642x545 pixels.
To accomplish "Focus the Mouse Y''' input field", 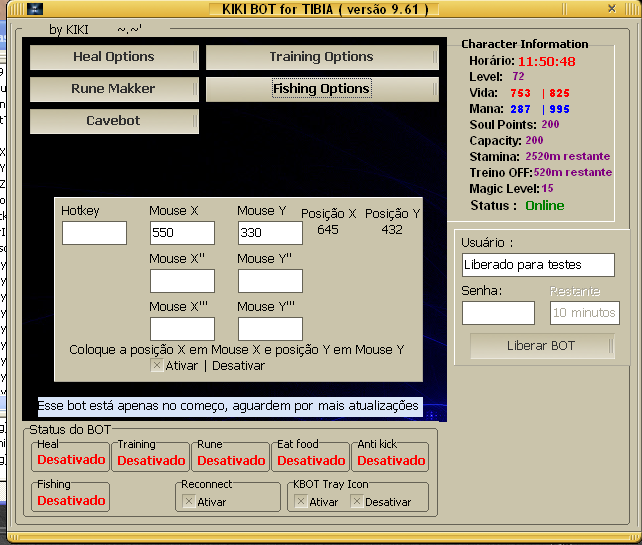I will click(x=270, y=329).
